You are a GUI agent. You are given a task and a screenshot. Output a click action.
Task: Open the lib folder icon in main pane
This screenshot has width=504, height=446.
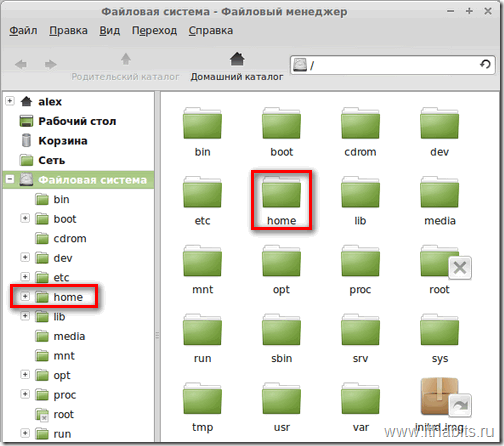360,192
